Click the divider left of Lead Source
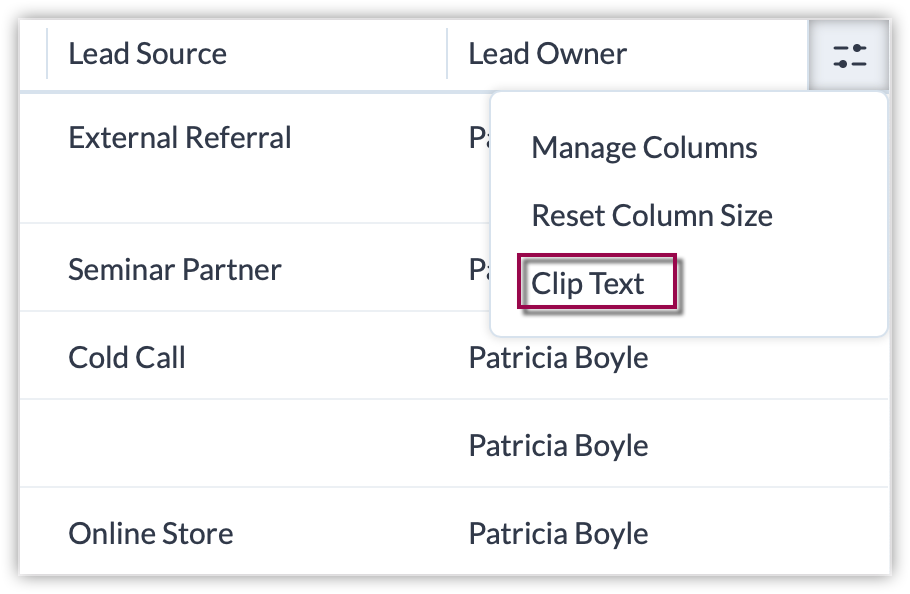 47,54
